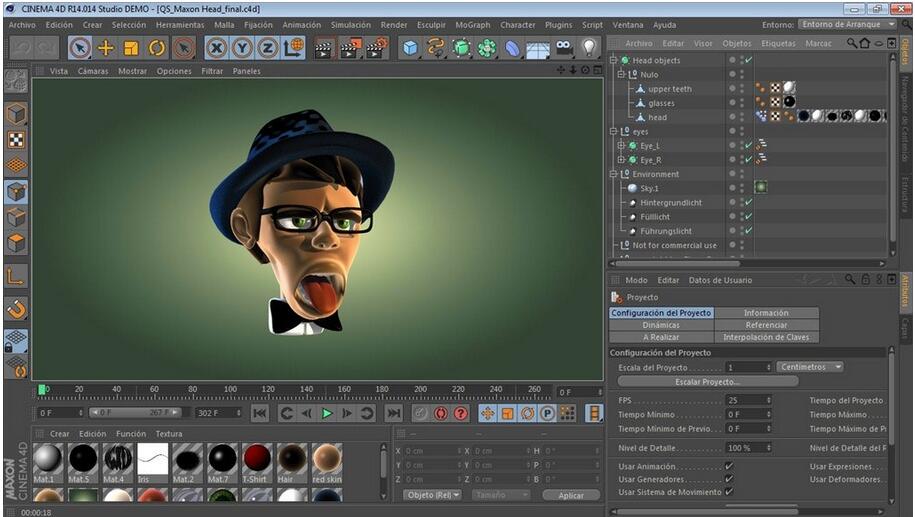Switch to the Referenciar tab
The height and width of the screenshot is (517, 915).
[x=766, y=325]
